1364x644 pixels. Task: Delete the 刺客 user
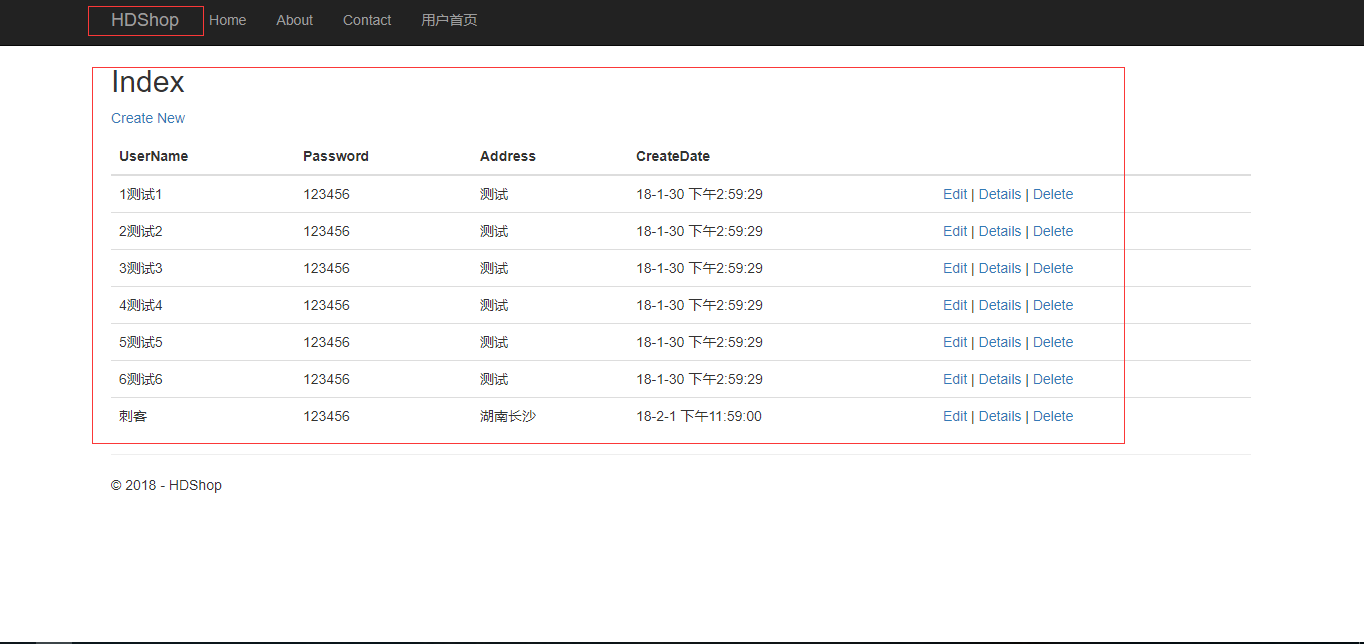[x=1053, y=416]
